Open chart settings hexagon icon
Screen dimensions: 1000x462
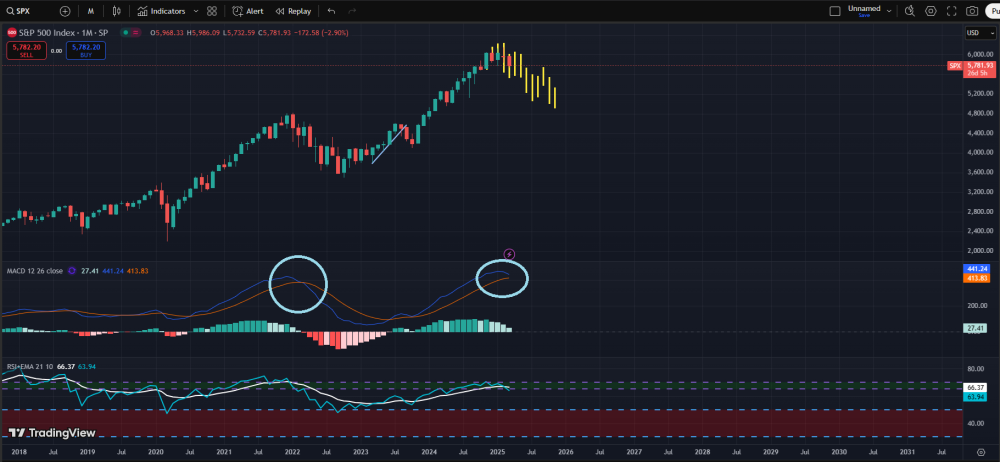pos(931,11)
